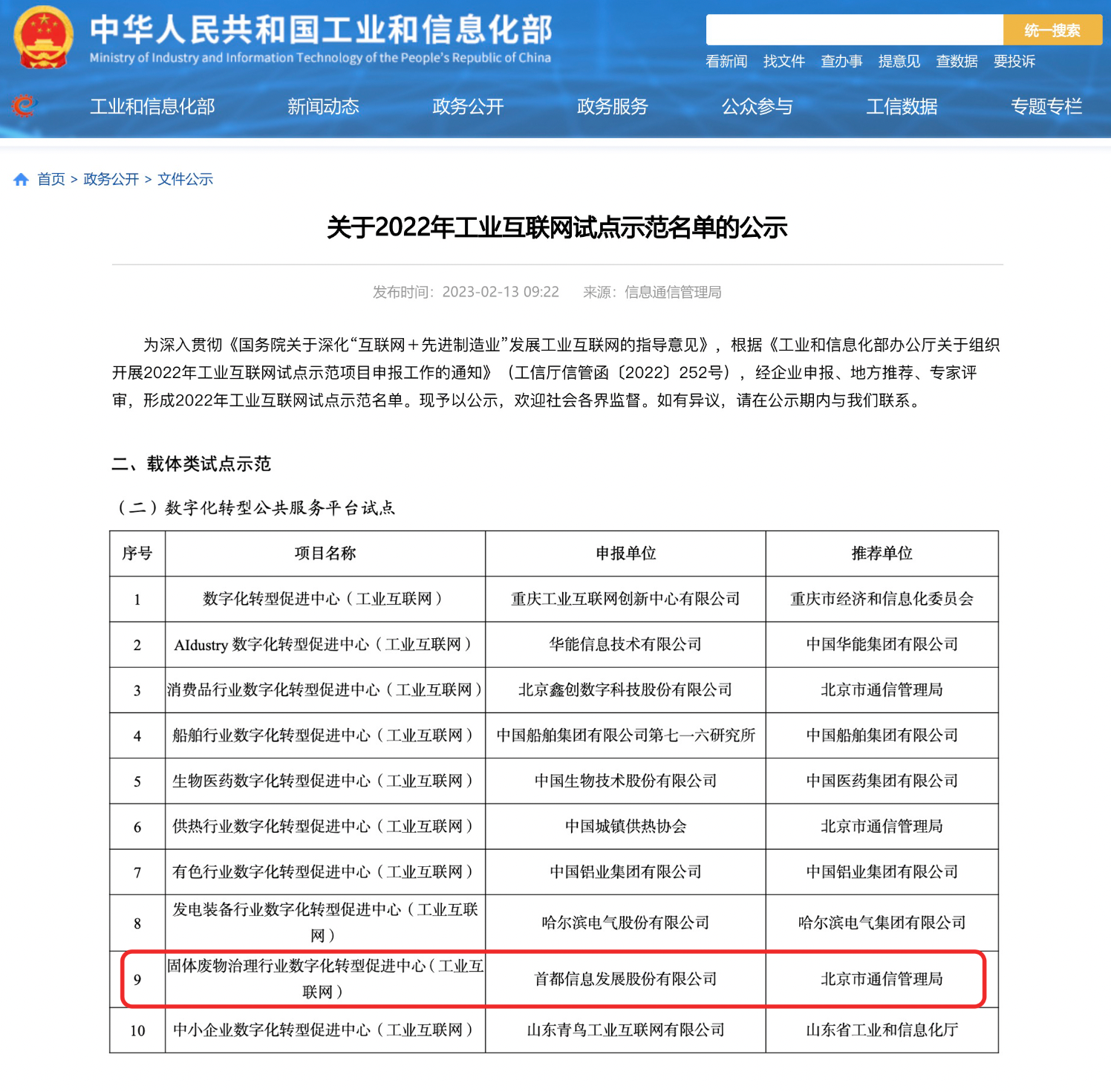The height and width of the screenshot is (1092, 1111).
Task: Click cell 哈尔滨电气集团有限公司
Action: tap(882, 923)
